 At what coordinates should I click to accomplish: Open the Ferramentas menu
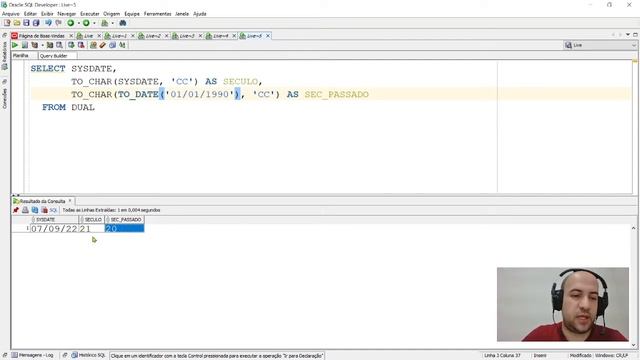tap(158, 13)
